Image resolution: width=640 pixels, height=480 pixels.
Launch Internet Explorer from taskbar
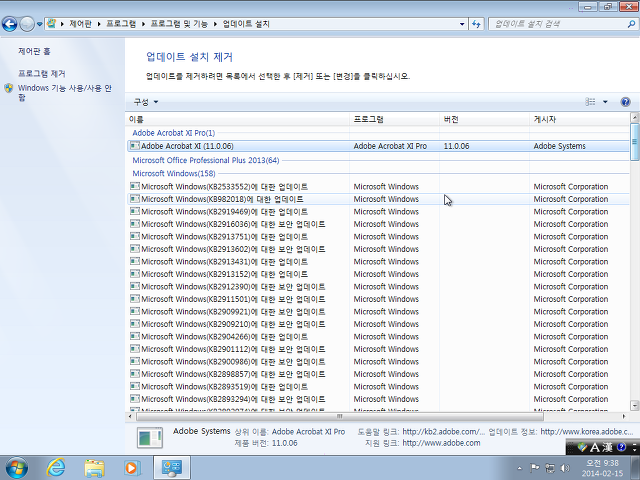[x=56, y=468]
